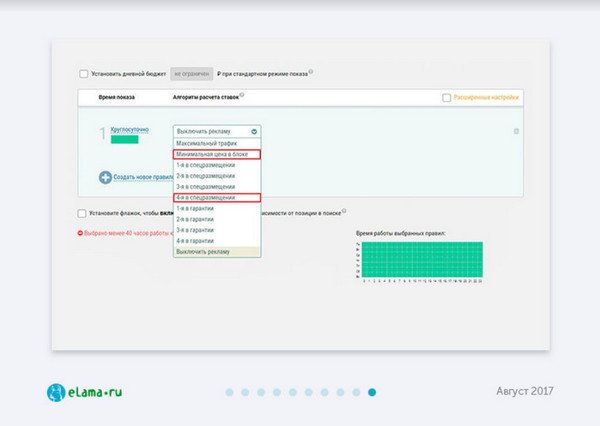Viewport: 600px width, 426px height.
Task: Click the "Август 2017" date text
Action: coord(525,391)
